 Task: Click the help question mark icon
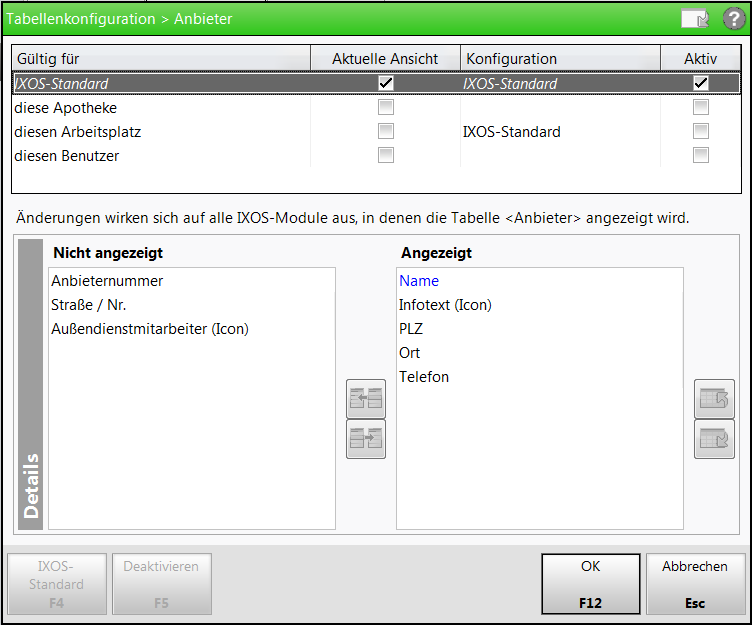click(x=734, y=19)
